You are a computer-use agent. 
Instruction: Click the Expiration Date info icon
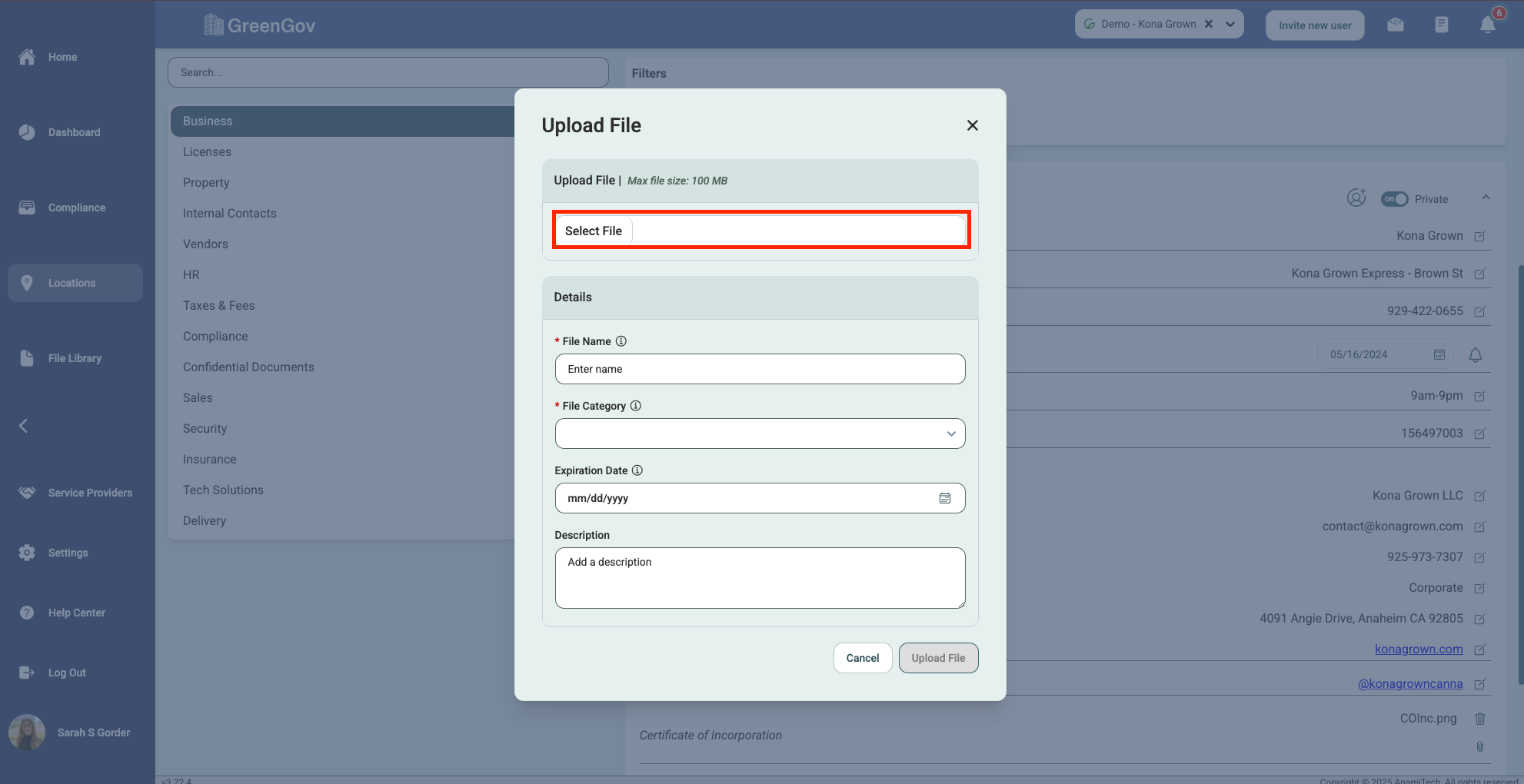coord(637,470)
